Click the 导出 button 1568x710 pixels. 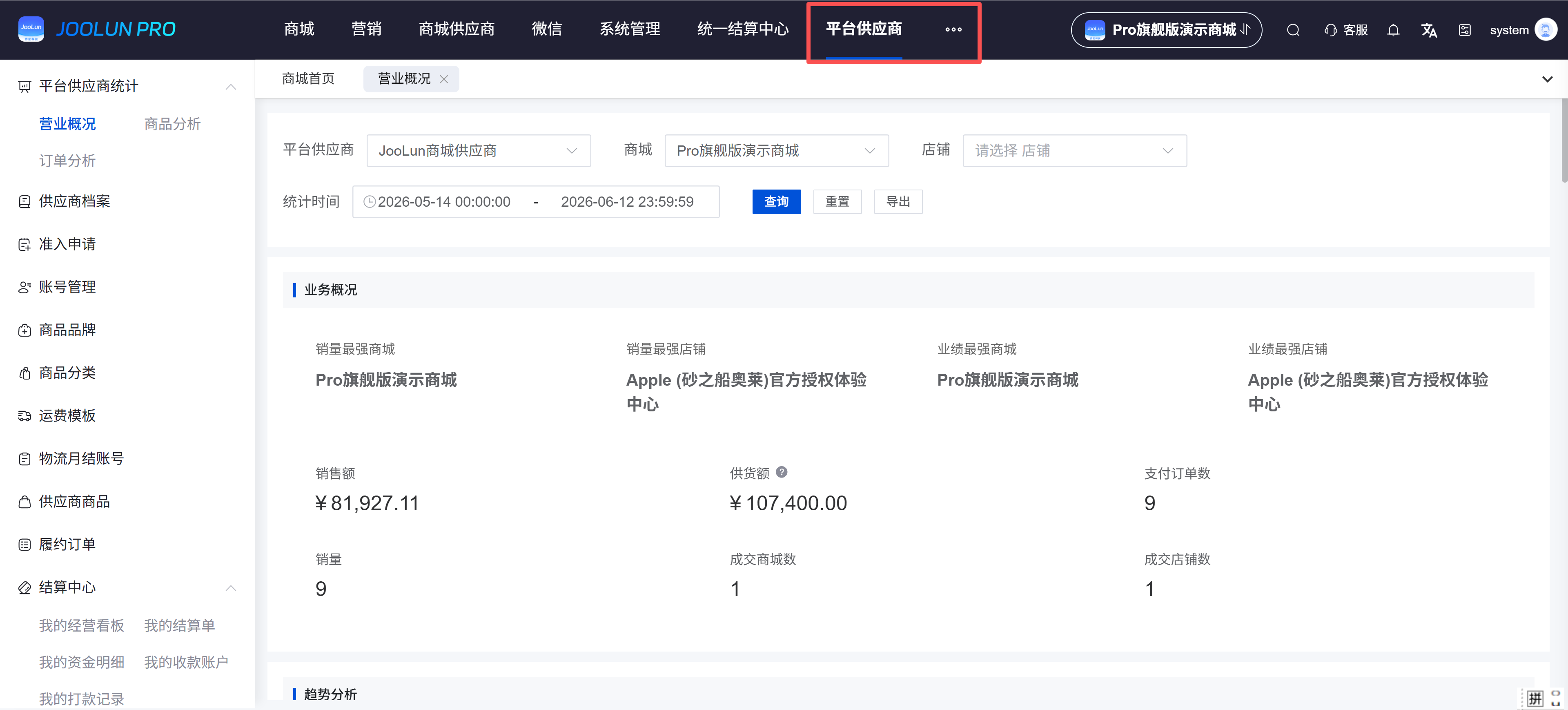click(x=898, y=201)
